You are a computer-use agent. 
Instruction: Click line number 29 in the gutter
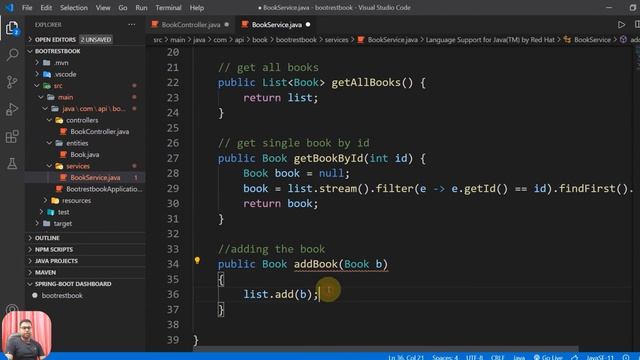click(173, 189)
